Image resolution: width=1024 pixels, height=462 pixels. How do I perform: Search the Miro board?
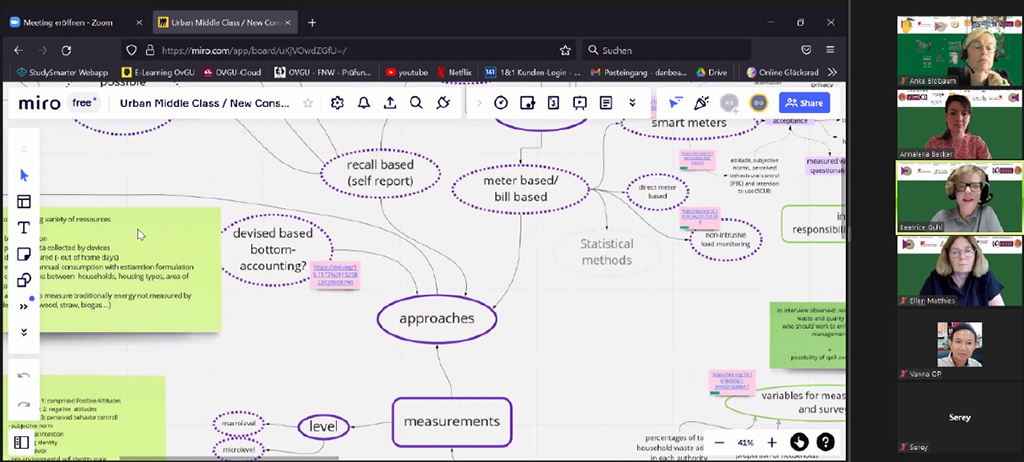(x=416, y=103)
